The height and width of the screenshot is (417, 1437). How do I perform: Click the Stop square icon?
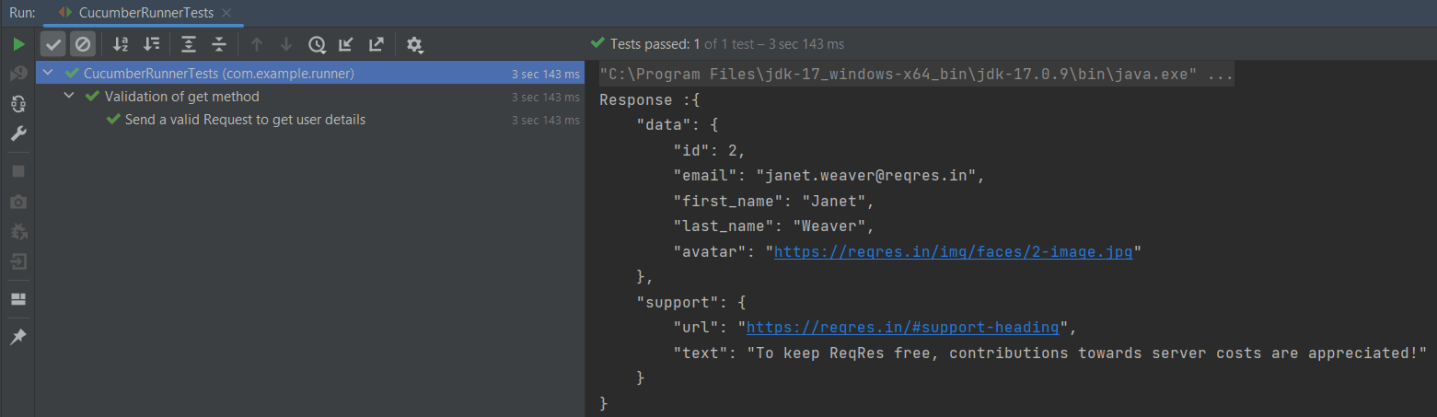coord(18,171)
